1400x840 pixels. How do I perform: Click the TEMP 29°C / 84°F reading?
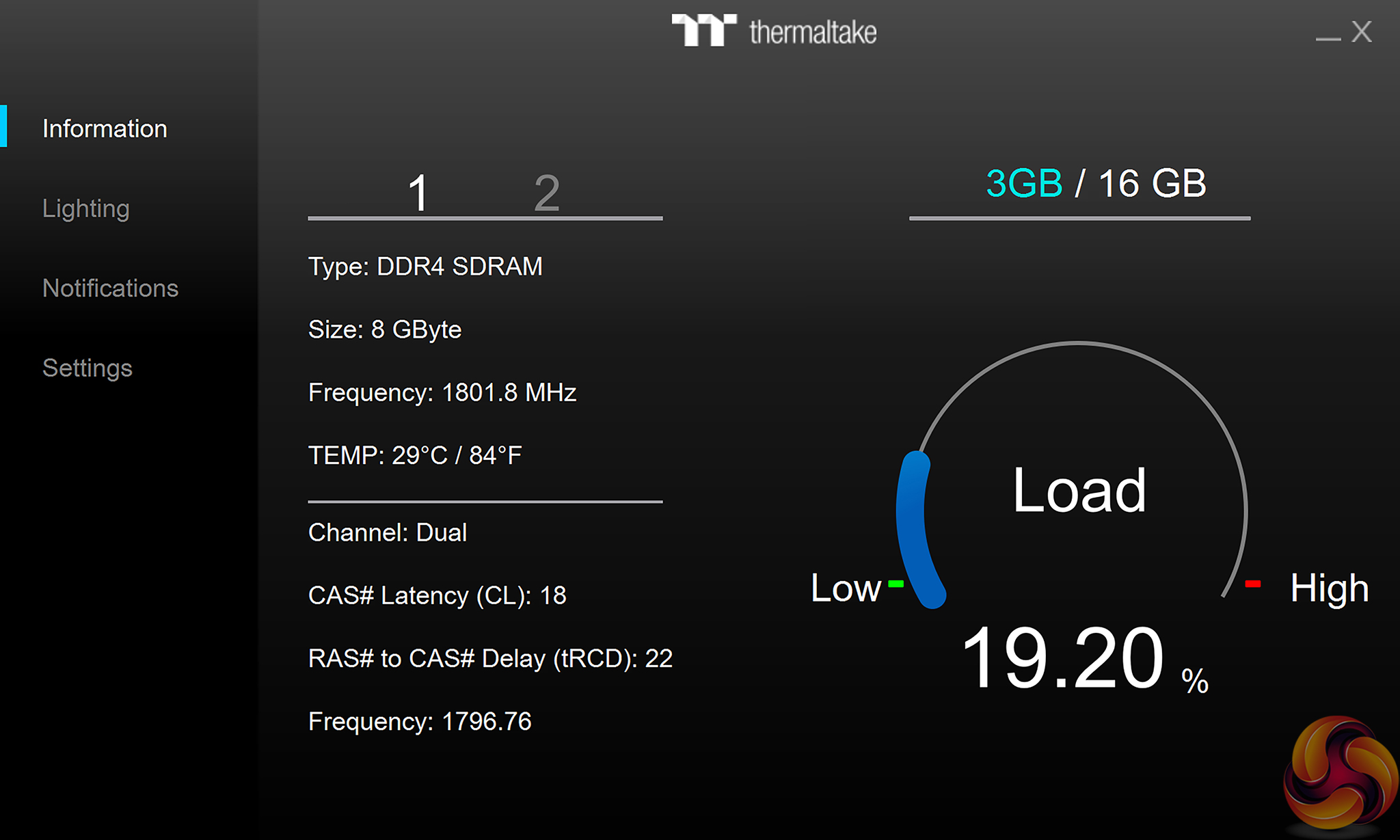tap(415, 455)
